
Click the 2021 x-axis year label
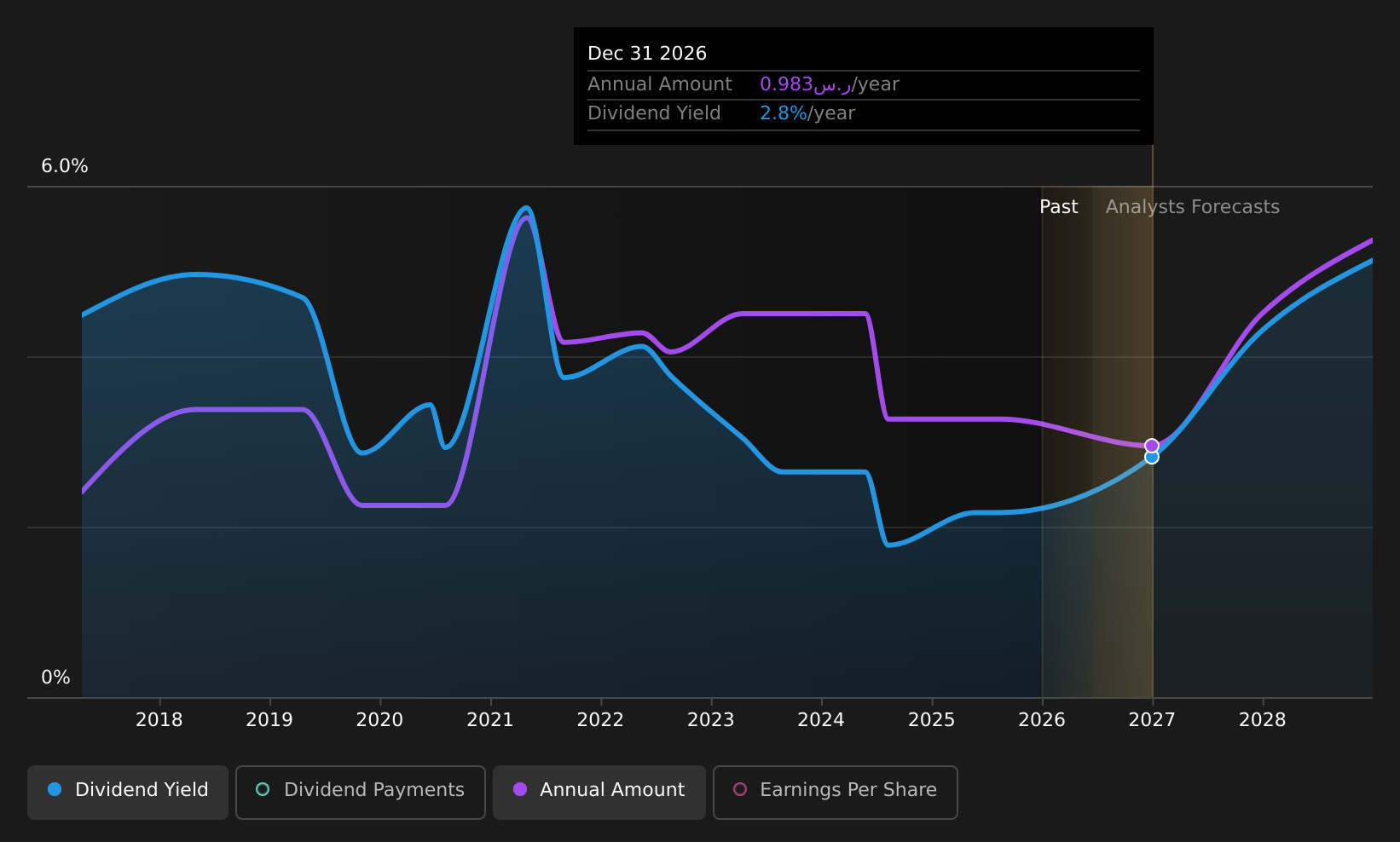click(x=490, y=720)
